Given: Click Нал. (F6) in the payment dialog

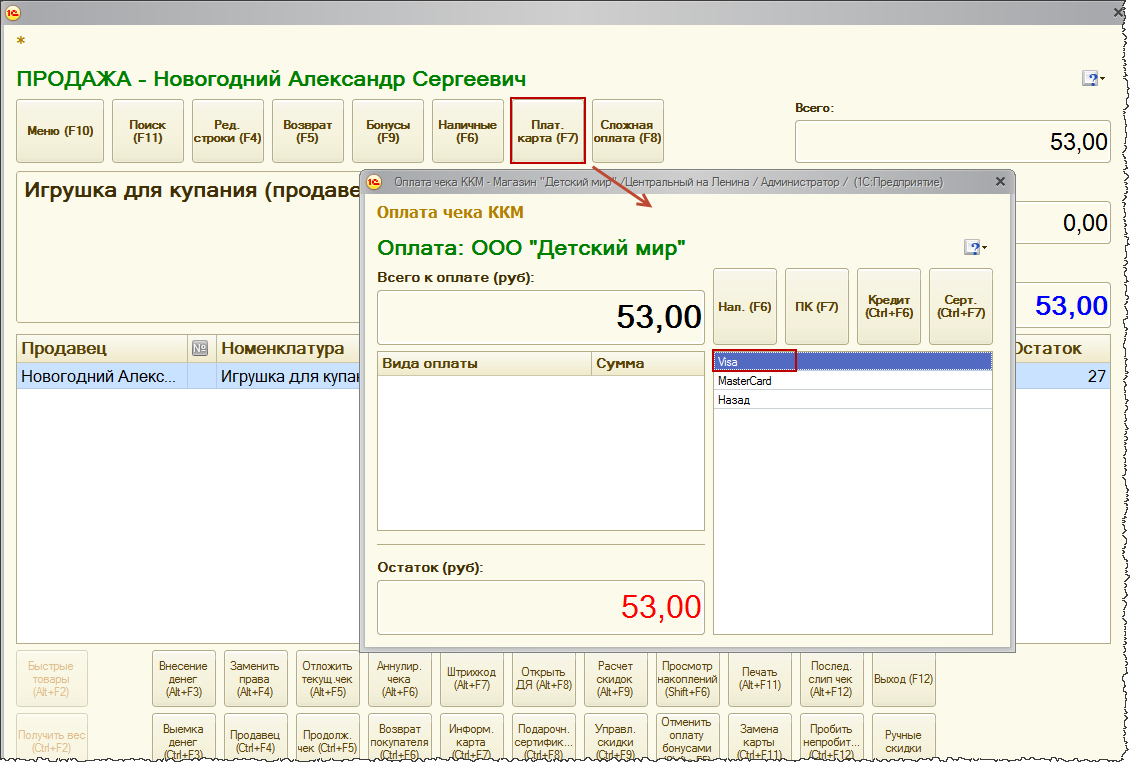Looking at the screenshot, I should 745,307.
